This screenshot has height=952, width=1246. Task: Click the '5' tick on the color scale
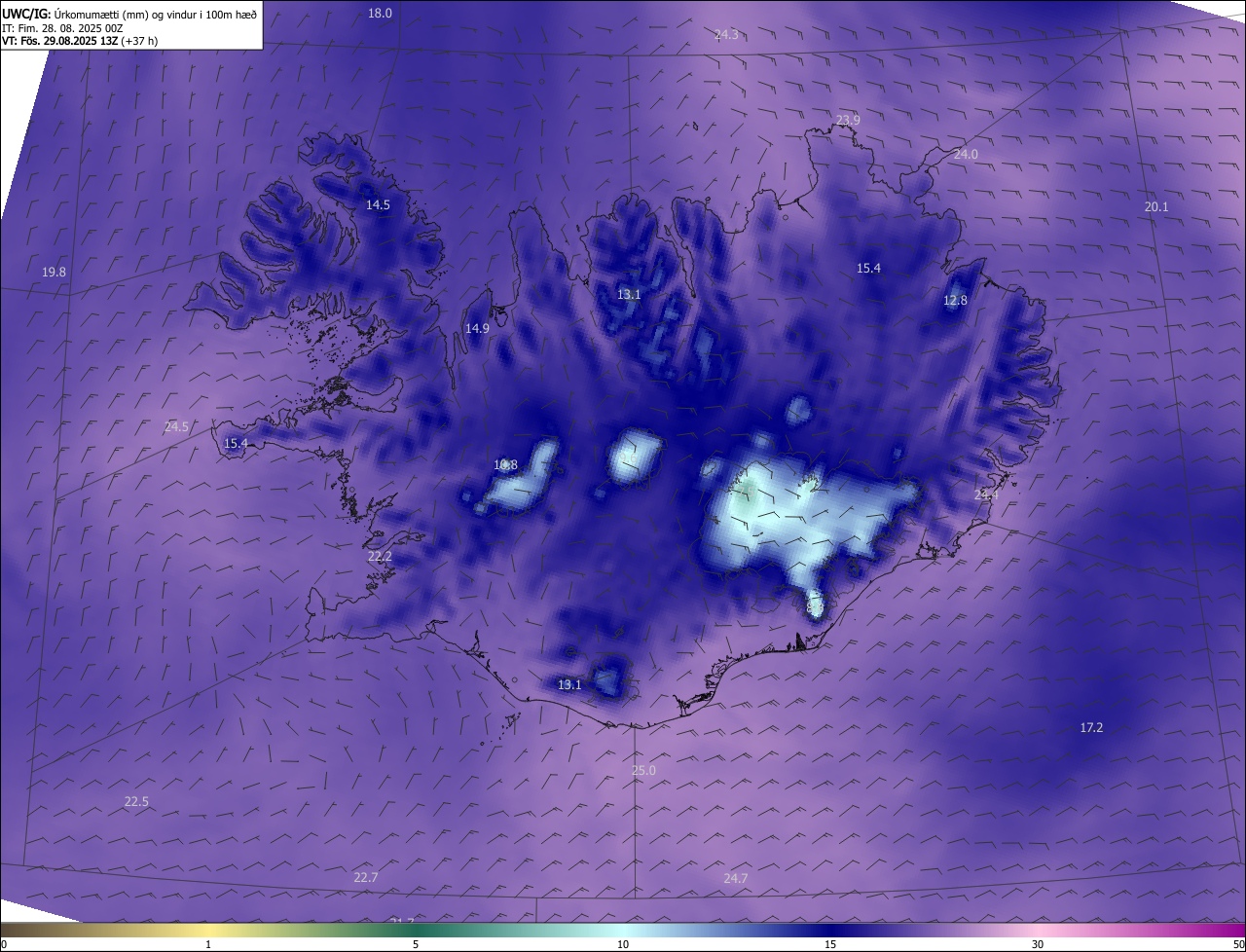(416, 944)
